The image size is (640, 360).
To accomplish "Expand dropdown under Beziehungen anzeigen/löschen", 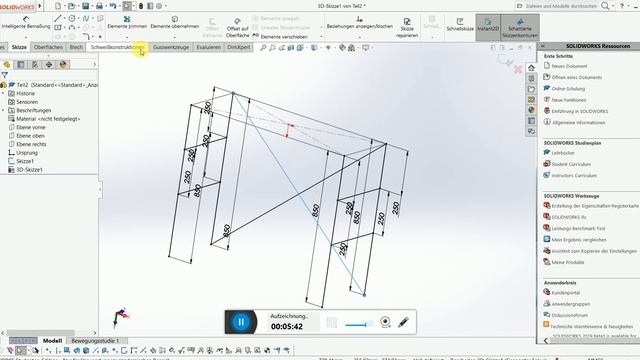I will (x=360, y=37).
